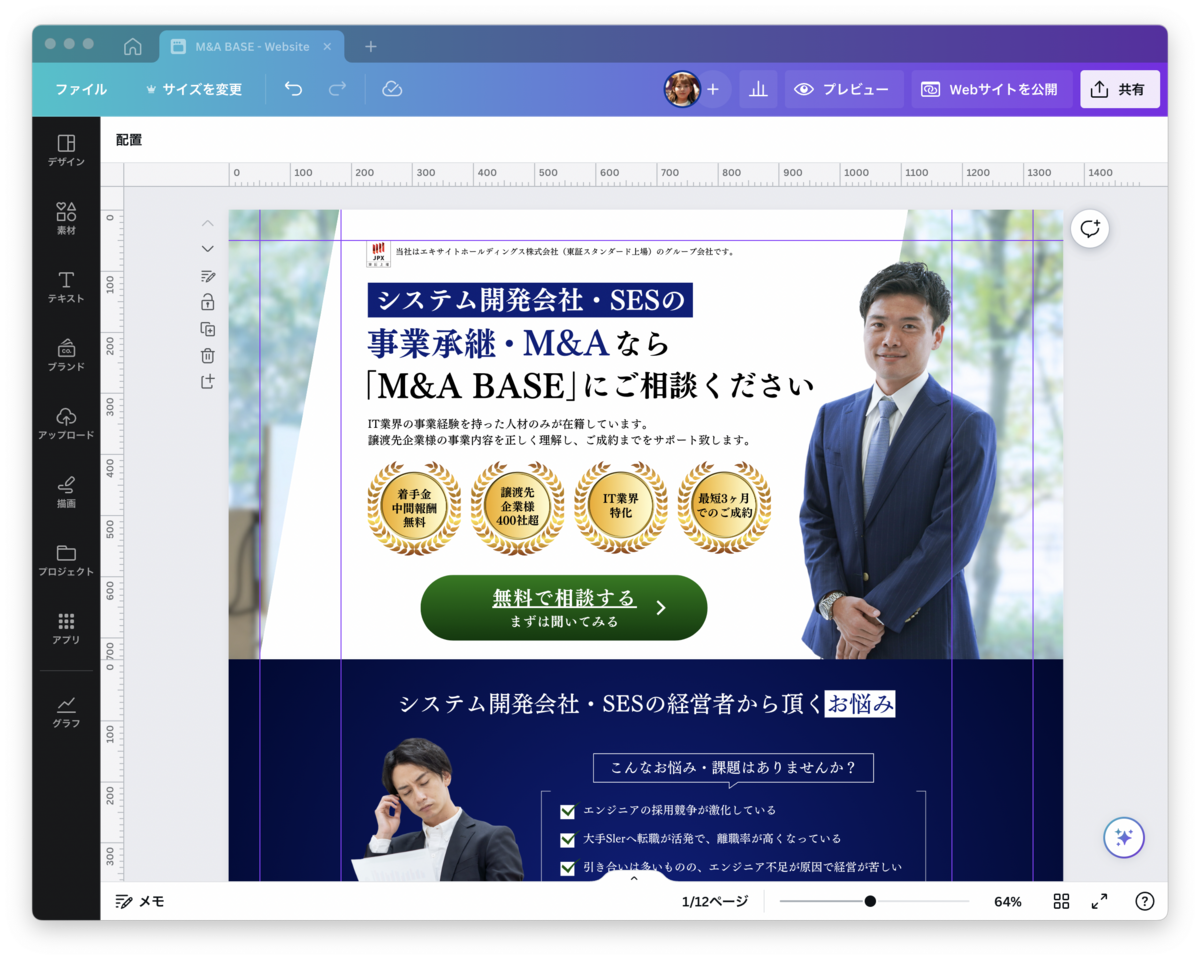Select the IT業界特化 gold medal badge

pos(620,508)
